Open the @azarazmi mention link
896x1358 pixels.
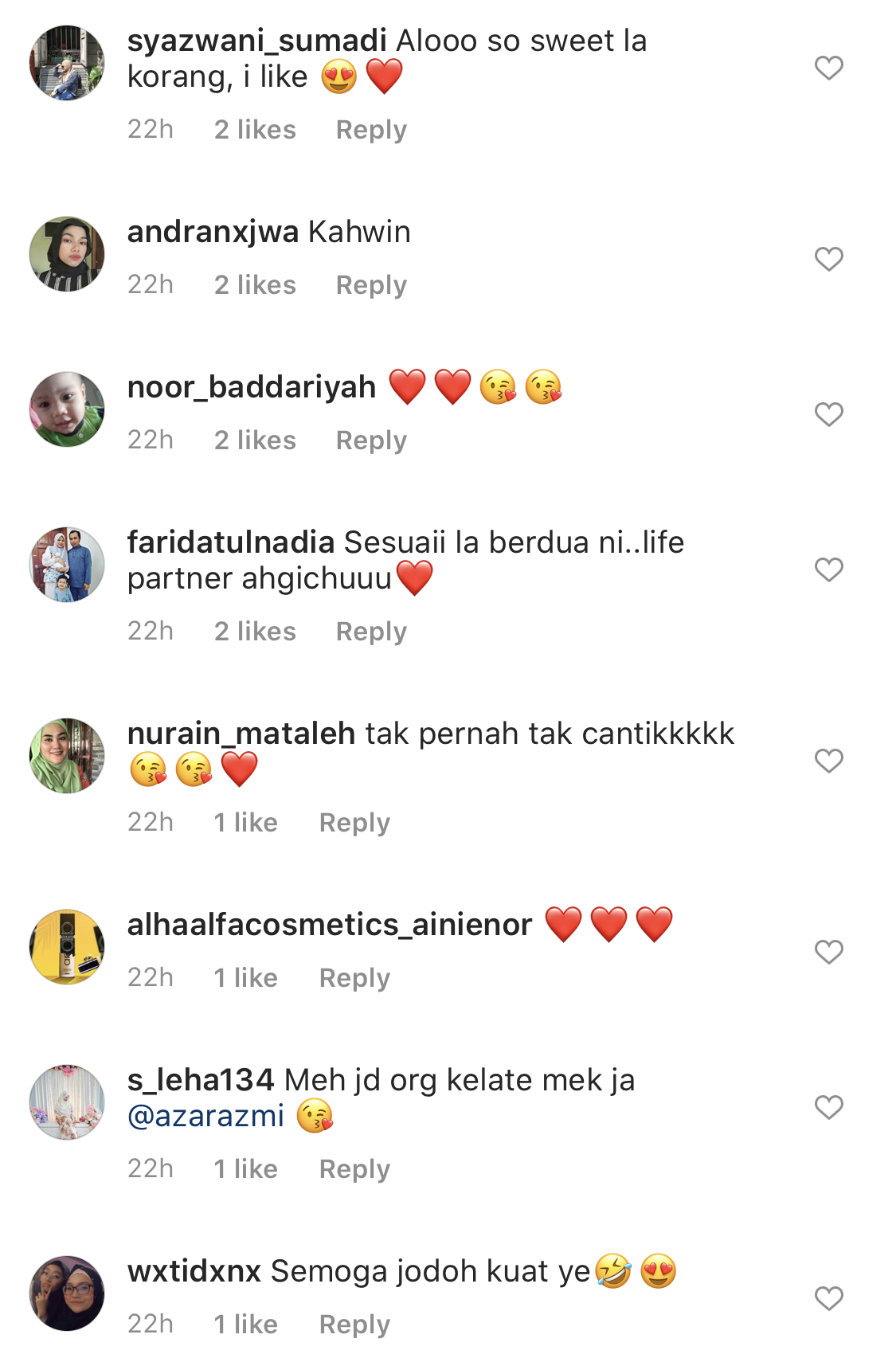coord(206,1116)
